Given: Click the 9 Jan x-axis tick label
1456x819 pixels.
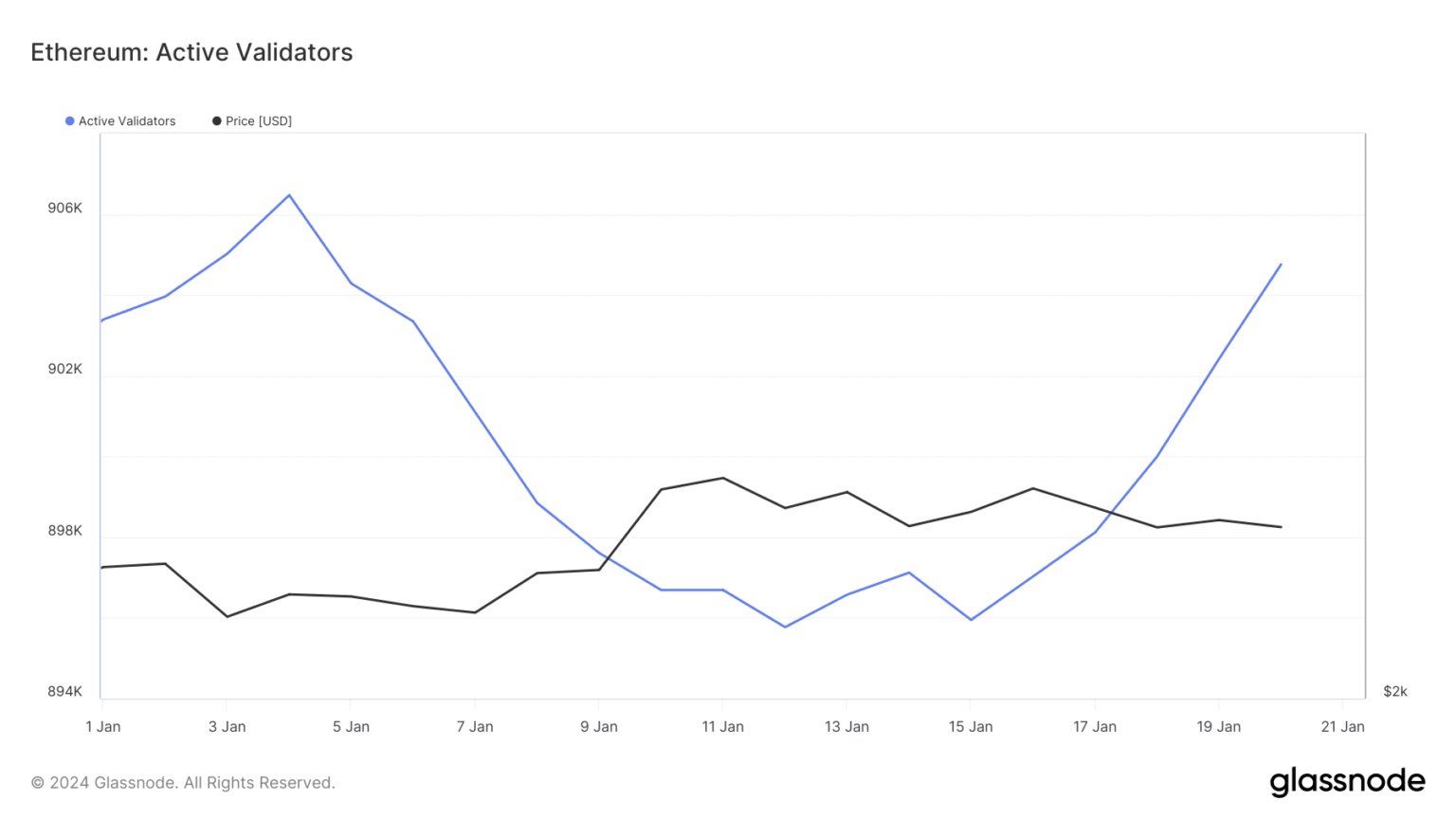Looking at the screenshot, I should 599,727.
